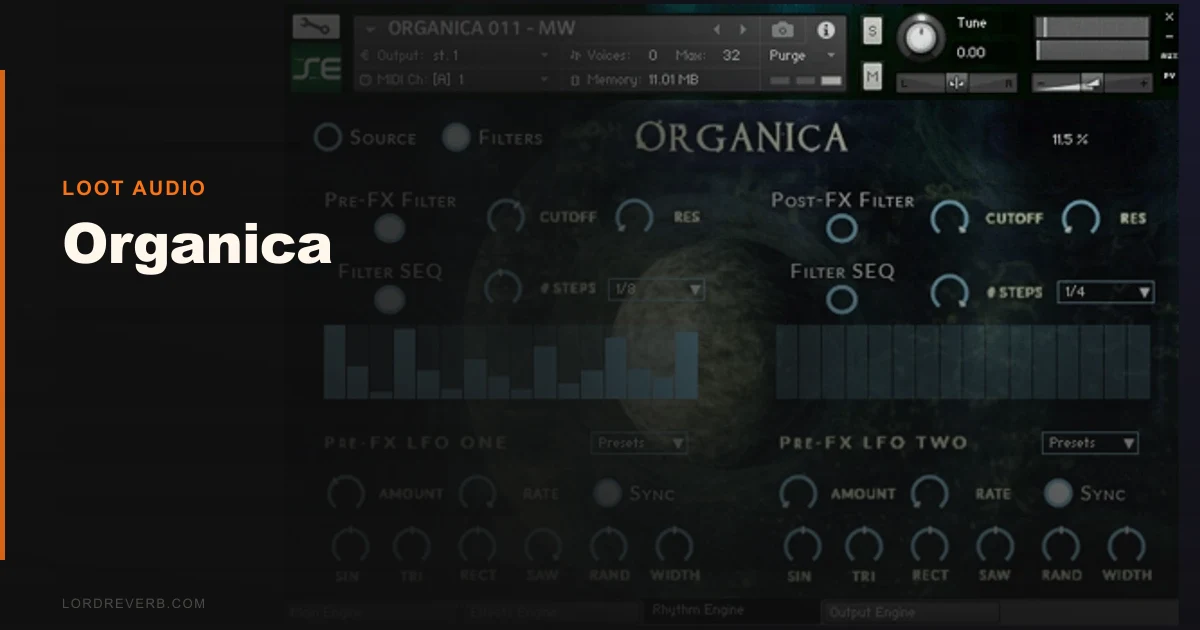Open the Purge dropdown menu

[803, 56]
